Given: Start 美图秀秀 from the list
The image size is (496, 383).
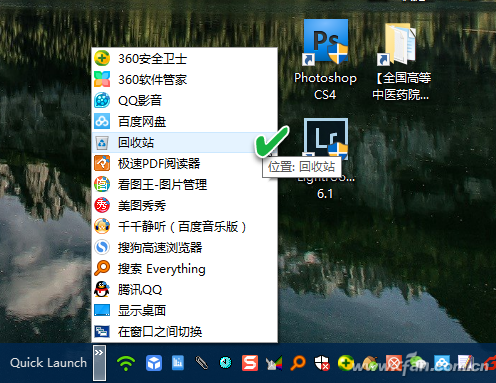Looking at the screenshot, I should point(184,206).
